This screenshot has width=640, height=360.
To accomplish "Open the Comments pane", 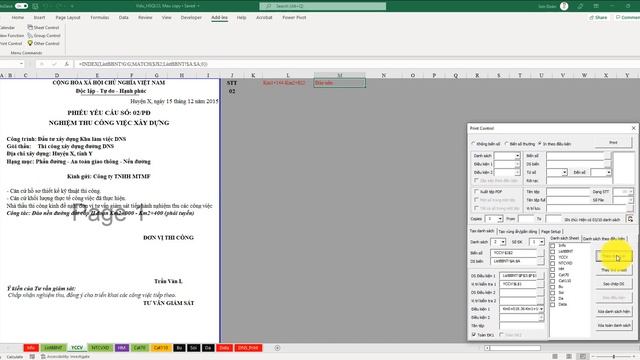I will pyautogui.click(x=628, y=18).
